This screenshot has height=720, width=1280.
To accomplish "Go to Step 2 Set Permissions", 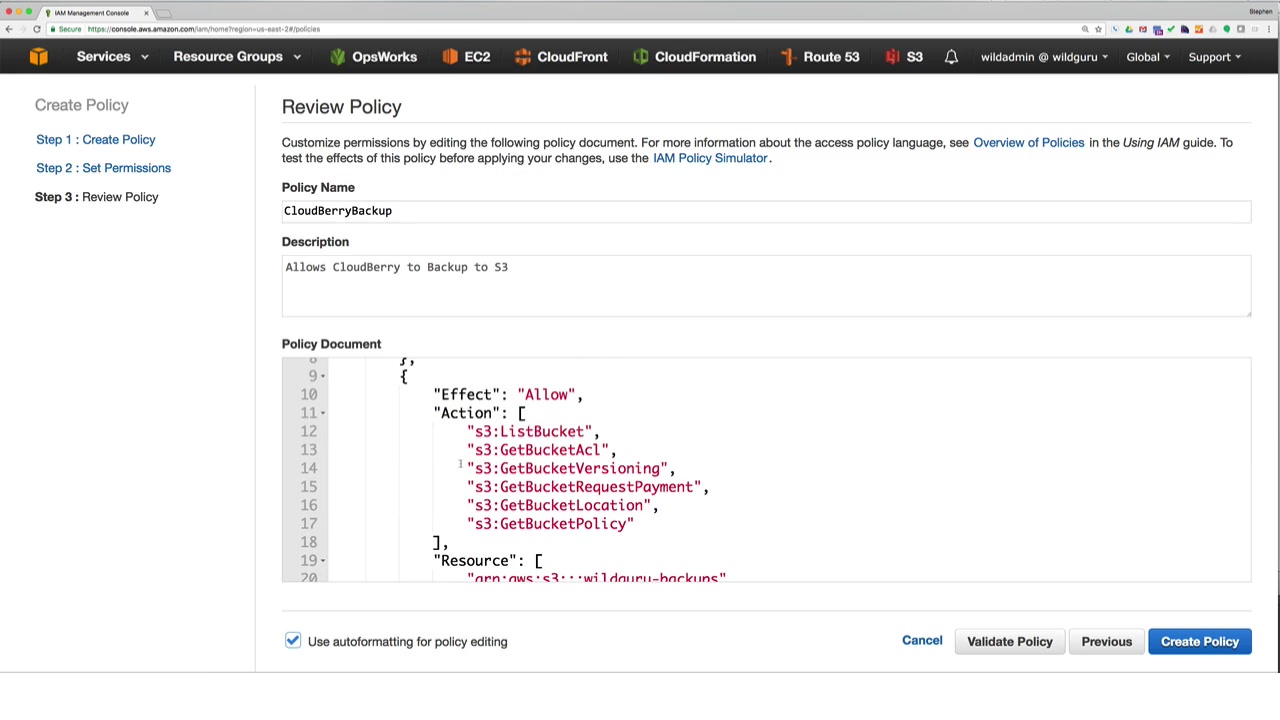I will [103, 168].
